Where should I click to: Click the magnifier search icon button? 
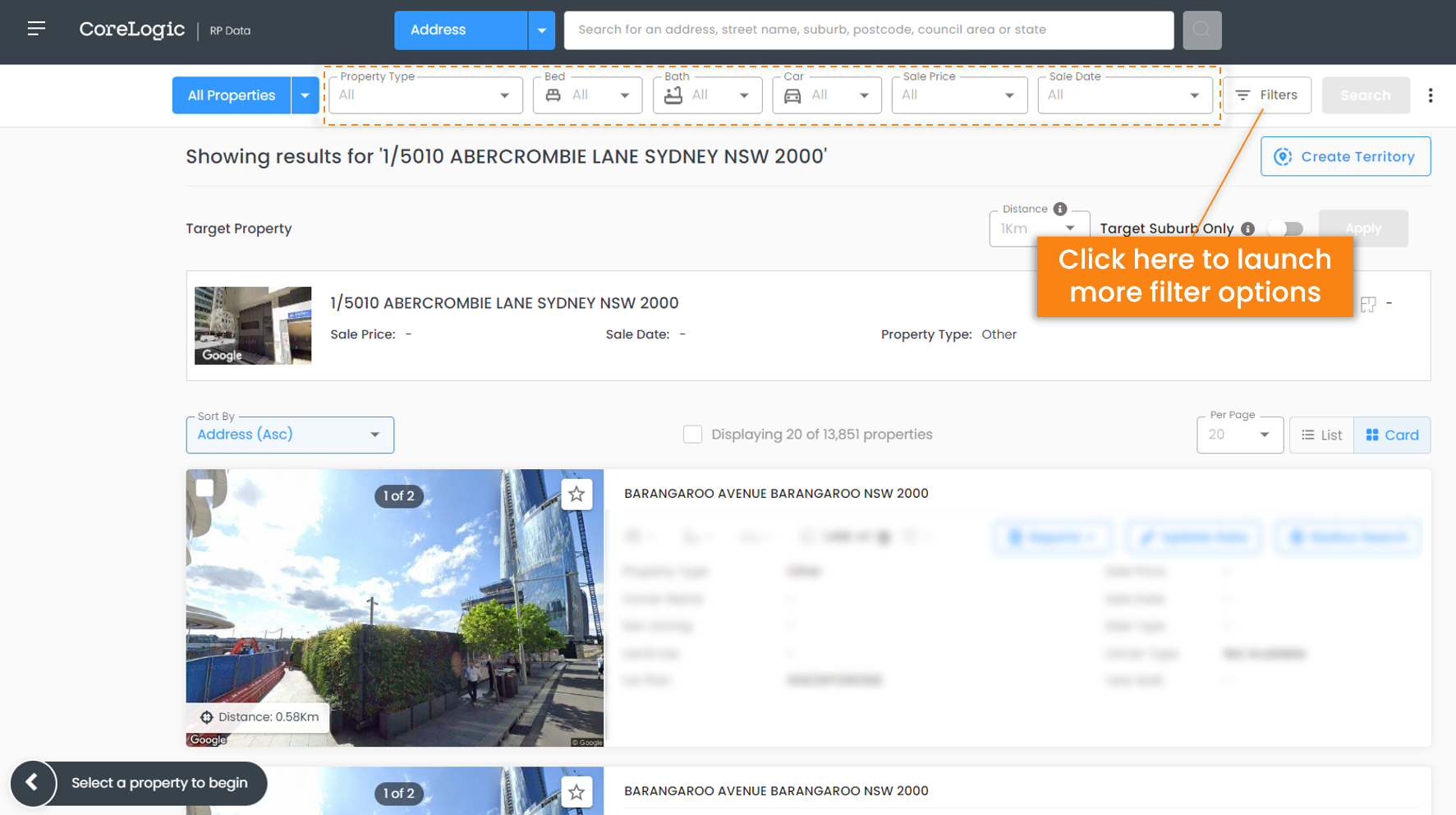[x=1201, y=30]
